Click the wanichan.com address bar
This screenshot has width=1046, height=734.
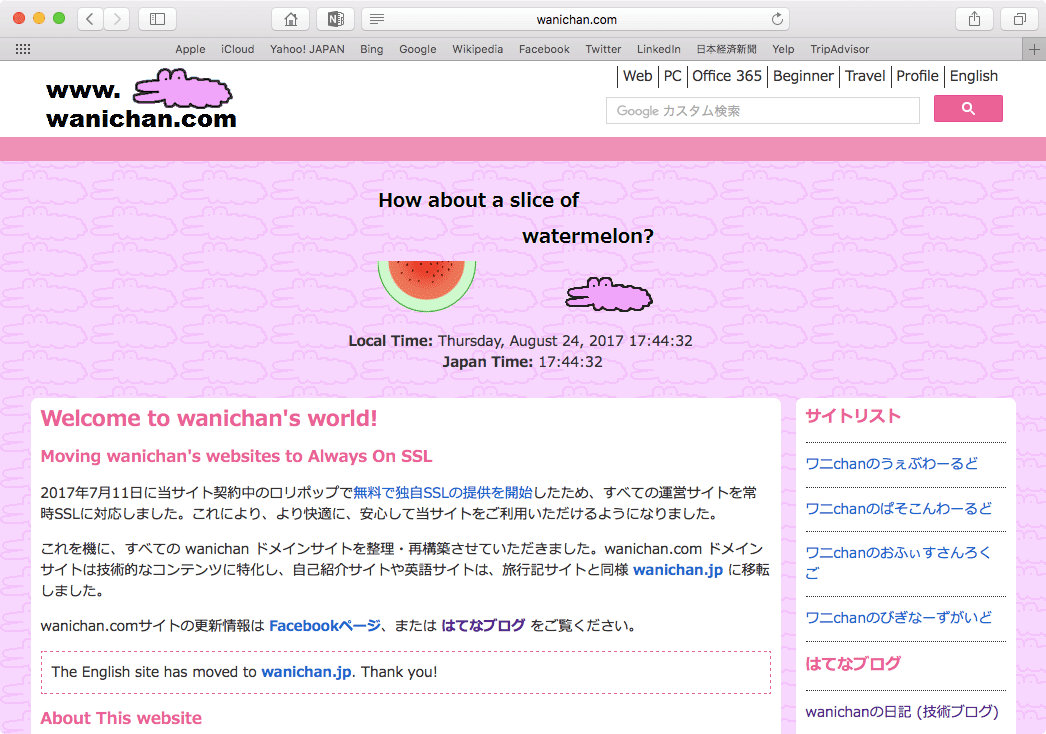click(576, 19)
